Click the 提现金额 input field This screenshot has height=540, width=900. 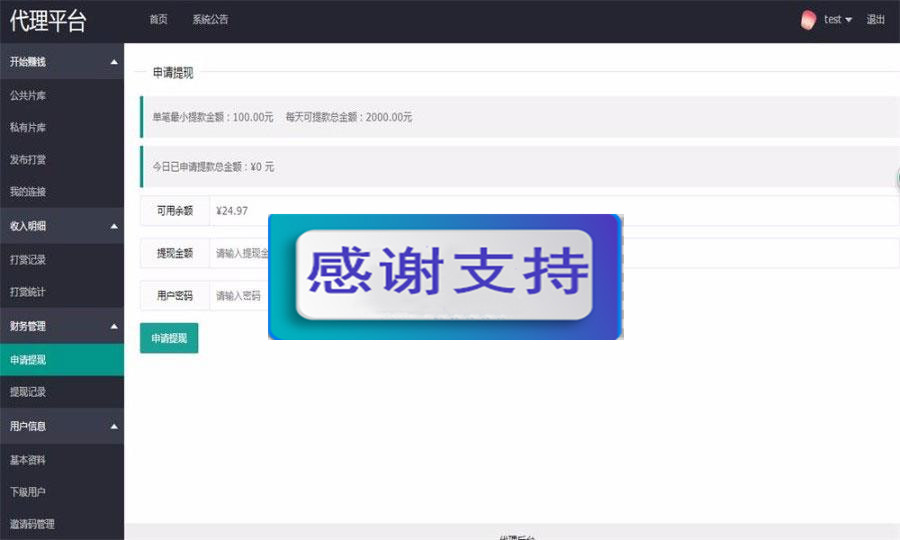(554, 253)
